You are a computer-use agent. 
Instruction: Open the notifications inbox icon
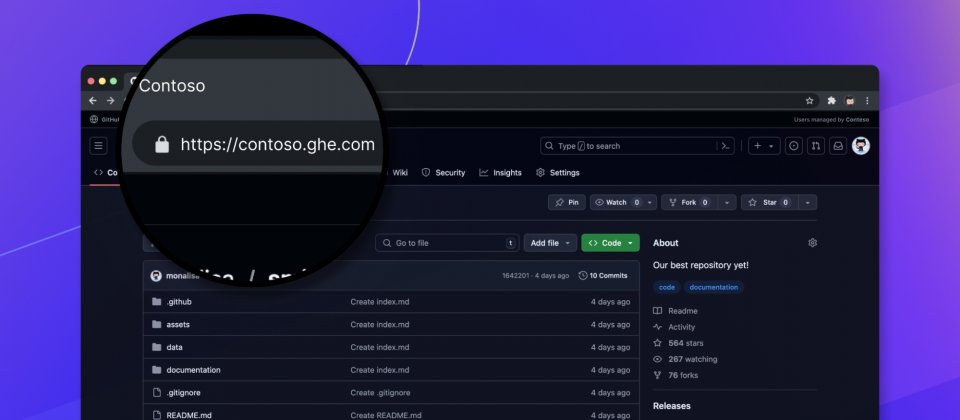click(838, 146)
